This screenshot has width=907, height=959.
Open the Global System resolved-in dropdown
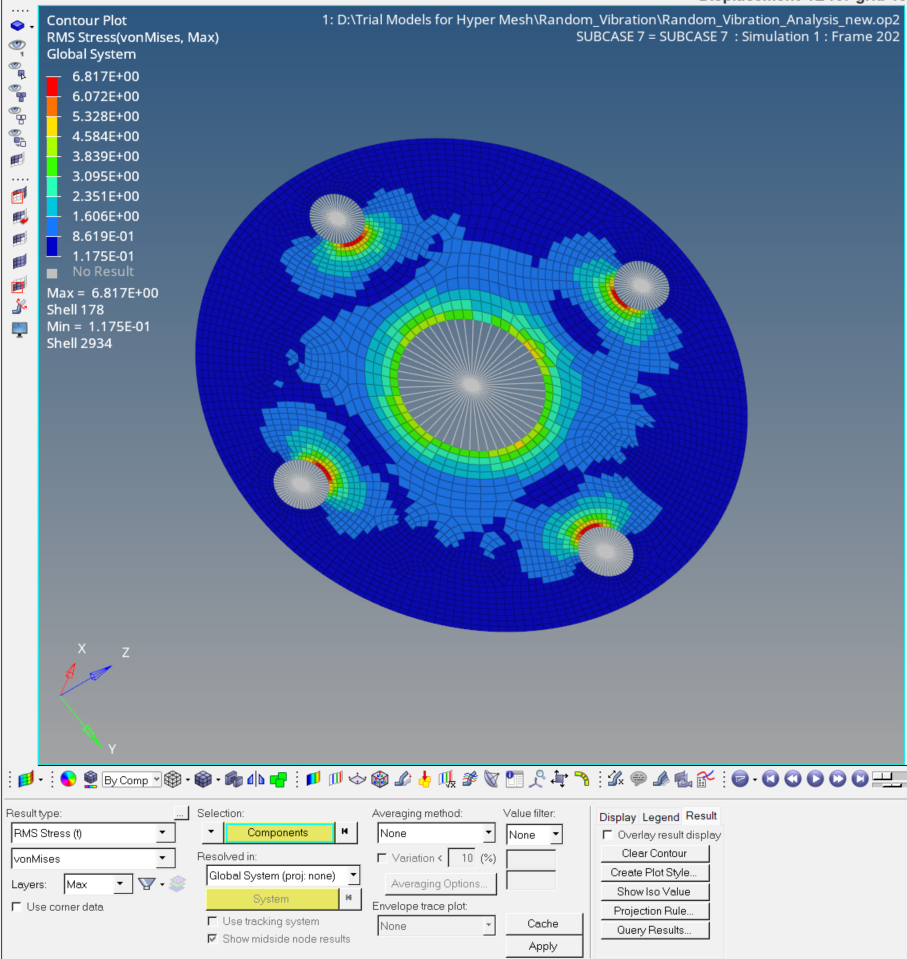click(353, 876)
